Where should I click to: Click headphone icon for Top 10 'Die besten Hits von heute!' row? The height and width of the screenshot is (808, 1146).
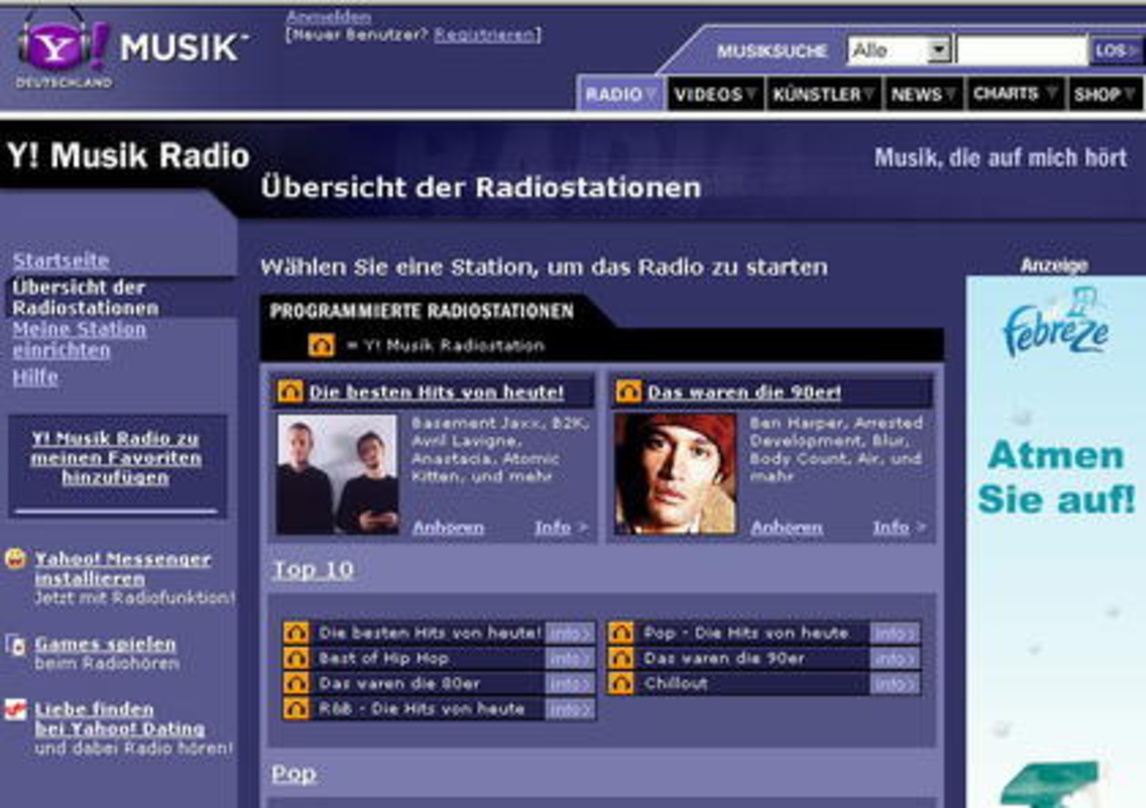[296, 633]
